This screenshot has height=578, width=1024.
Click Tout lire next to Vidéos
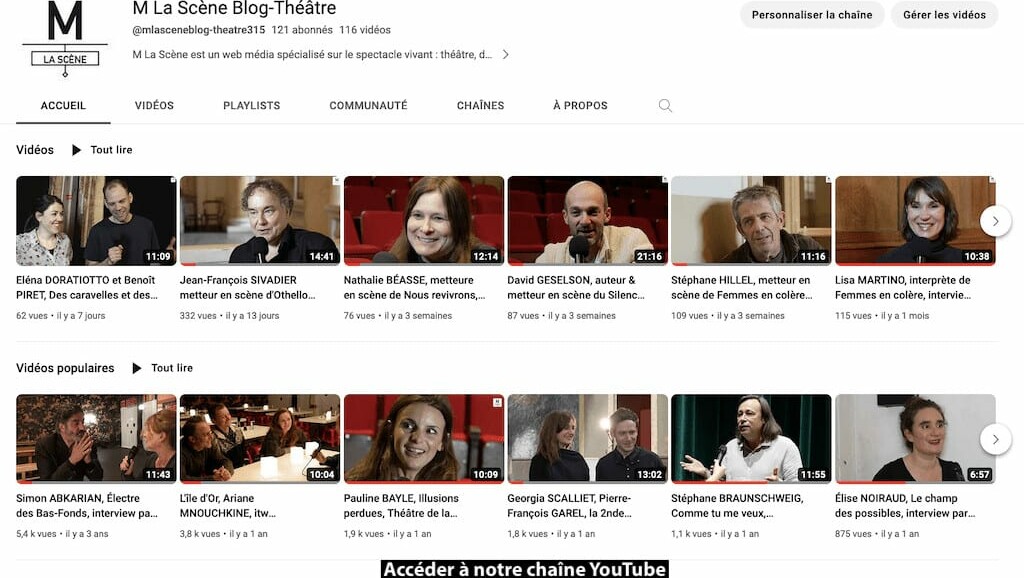coord(112,150)
